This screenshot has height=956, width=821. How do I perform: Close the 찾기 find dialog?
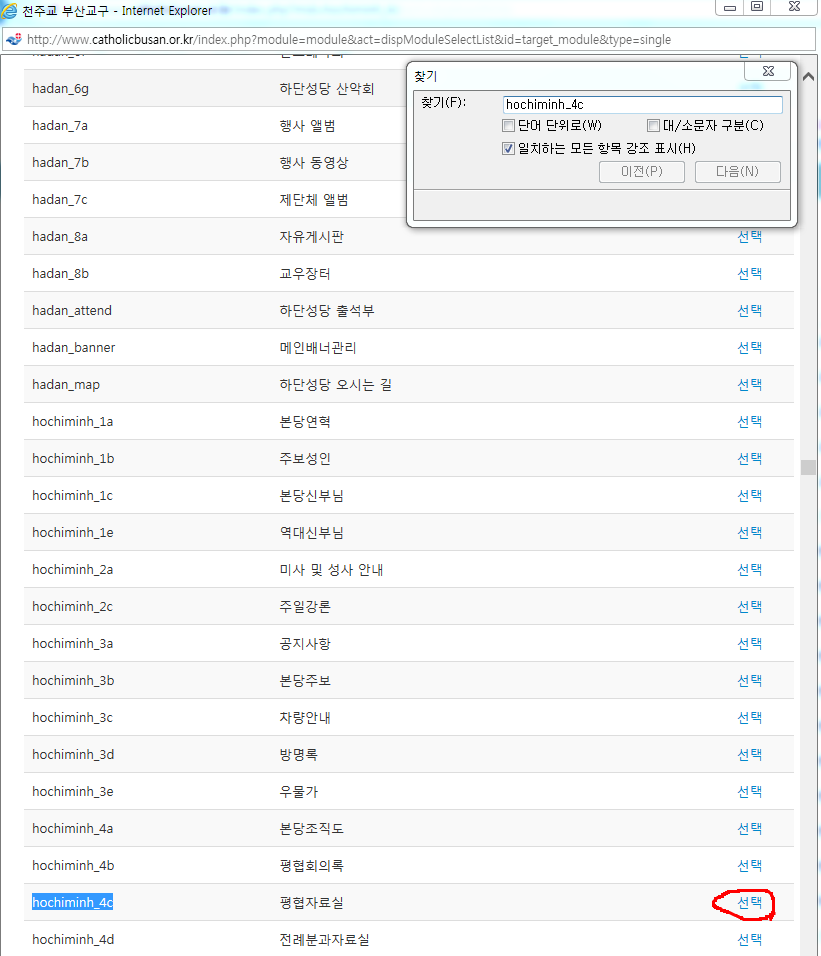point(768,72)
